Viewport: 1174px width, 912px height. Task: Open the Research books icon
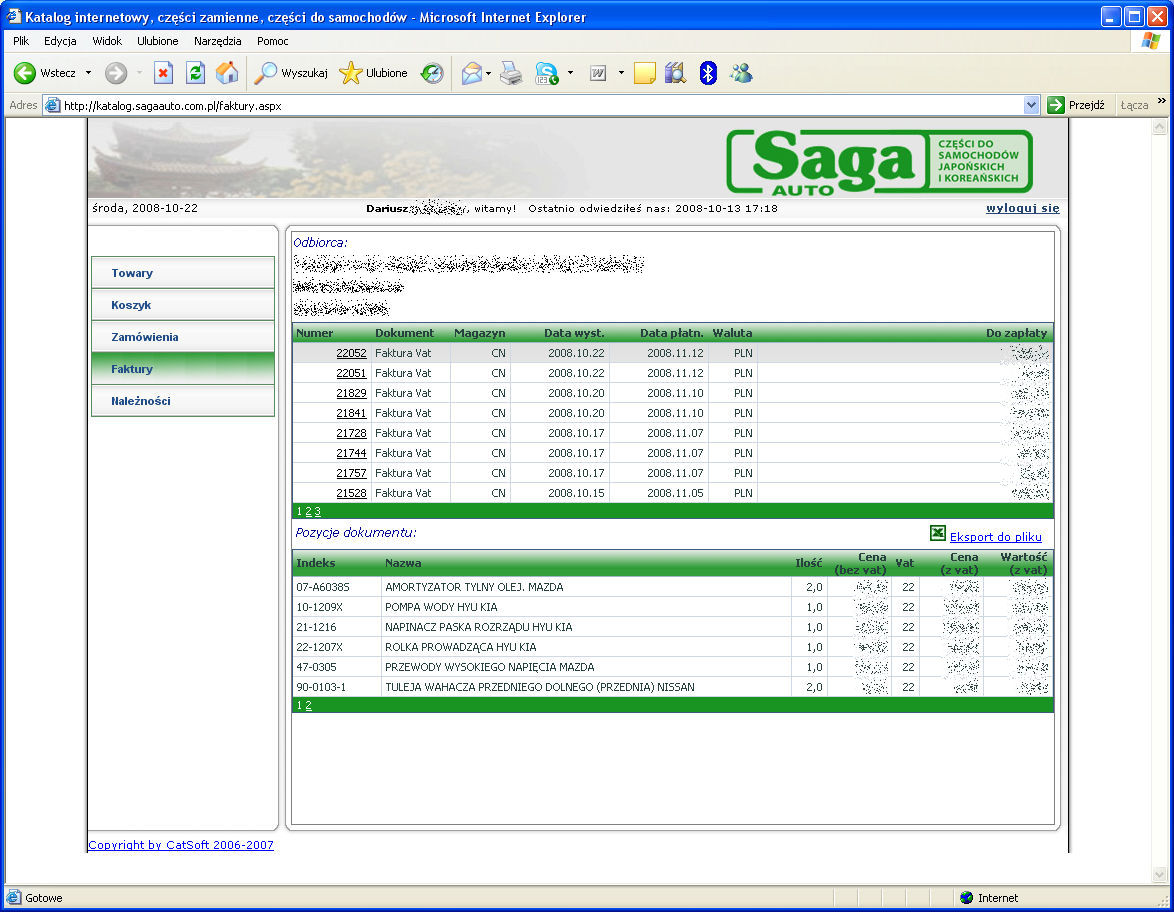click(x=675, y=73)
